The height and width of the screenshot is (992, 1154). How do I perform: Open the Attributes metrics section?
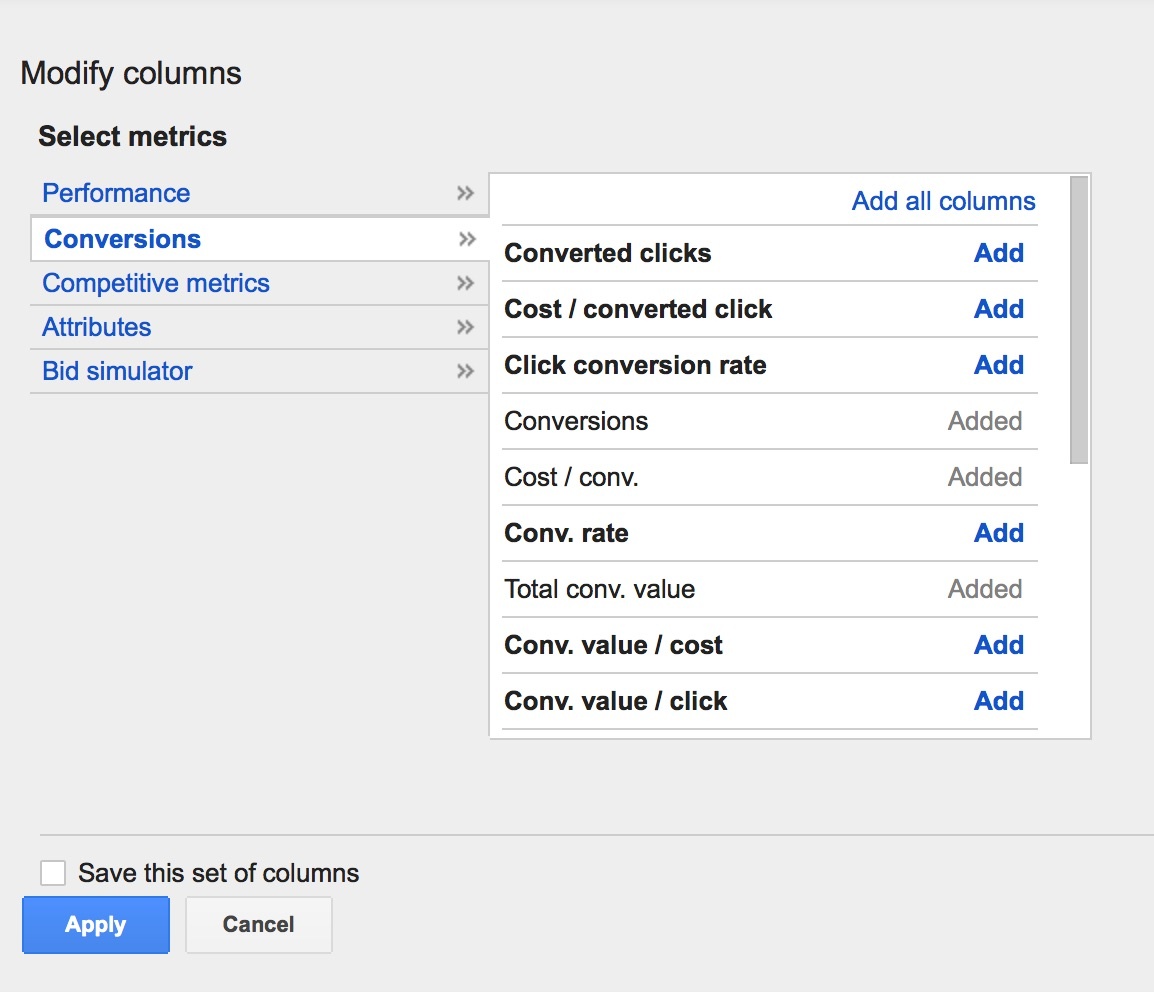[x=96, y=327]
